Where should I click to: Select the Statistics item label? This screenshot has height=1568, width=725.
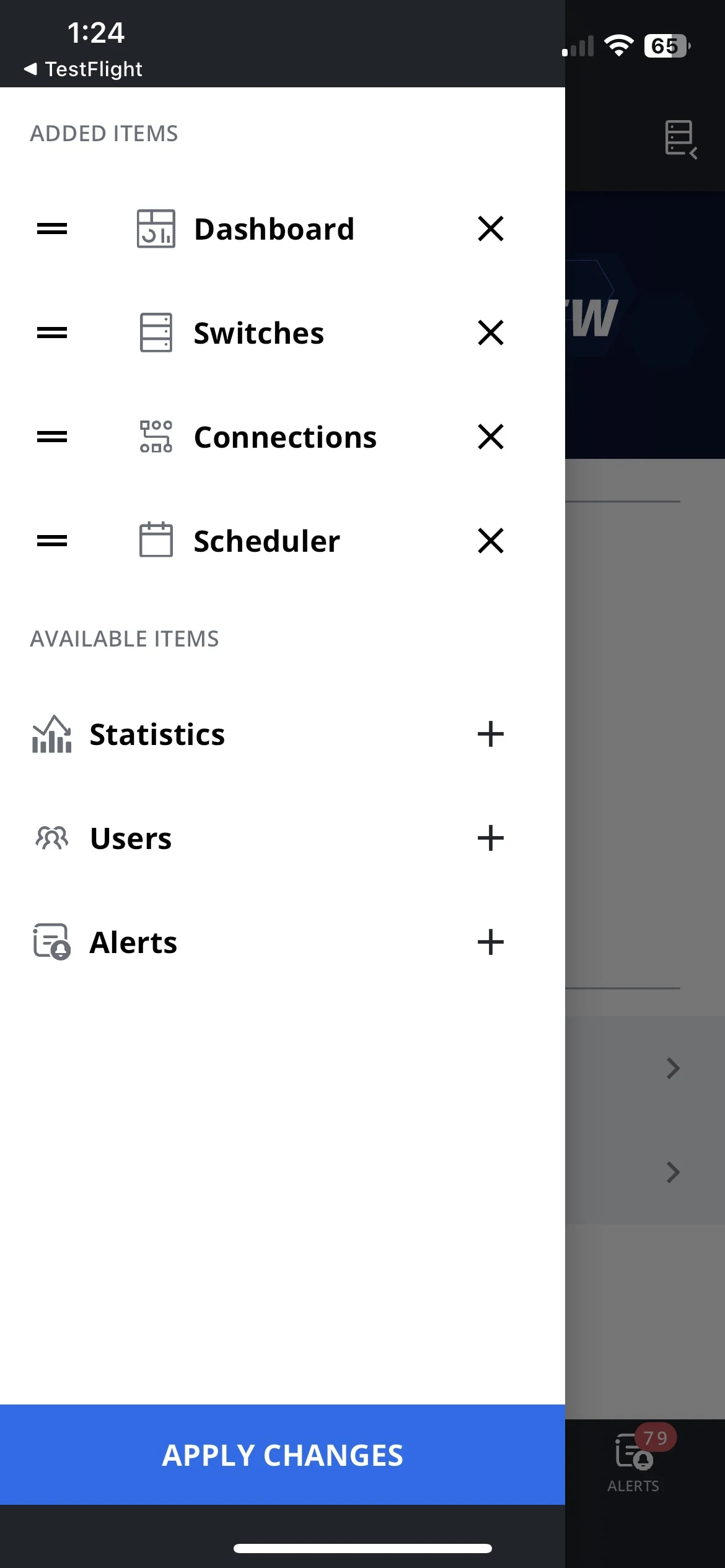click(x=157, y=734)
